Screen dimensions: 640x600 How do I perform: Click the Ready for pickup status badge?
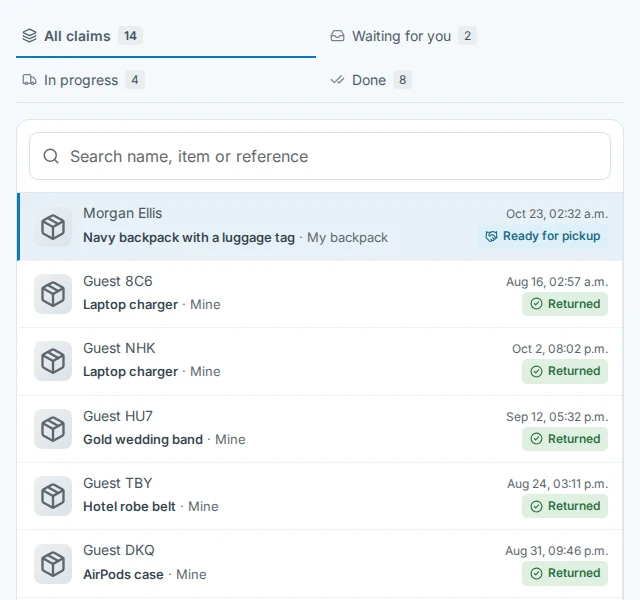coord(543,236)
